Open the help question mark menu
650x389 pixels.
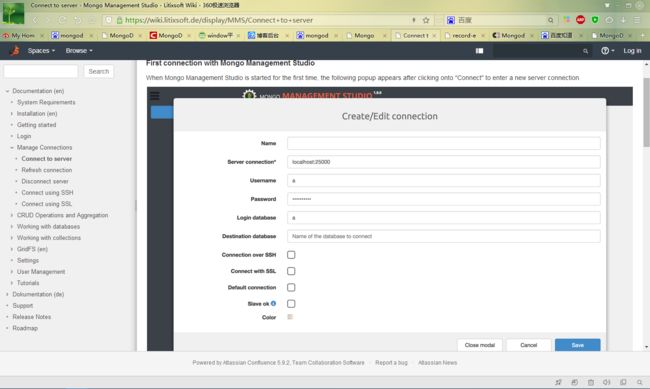pos(608,51)
